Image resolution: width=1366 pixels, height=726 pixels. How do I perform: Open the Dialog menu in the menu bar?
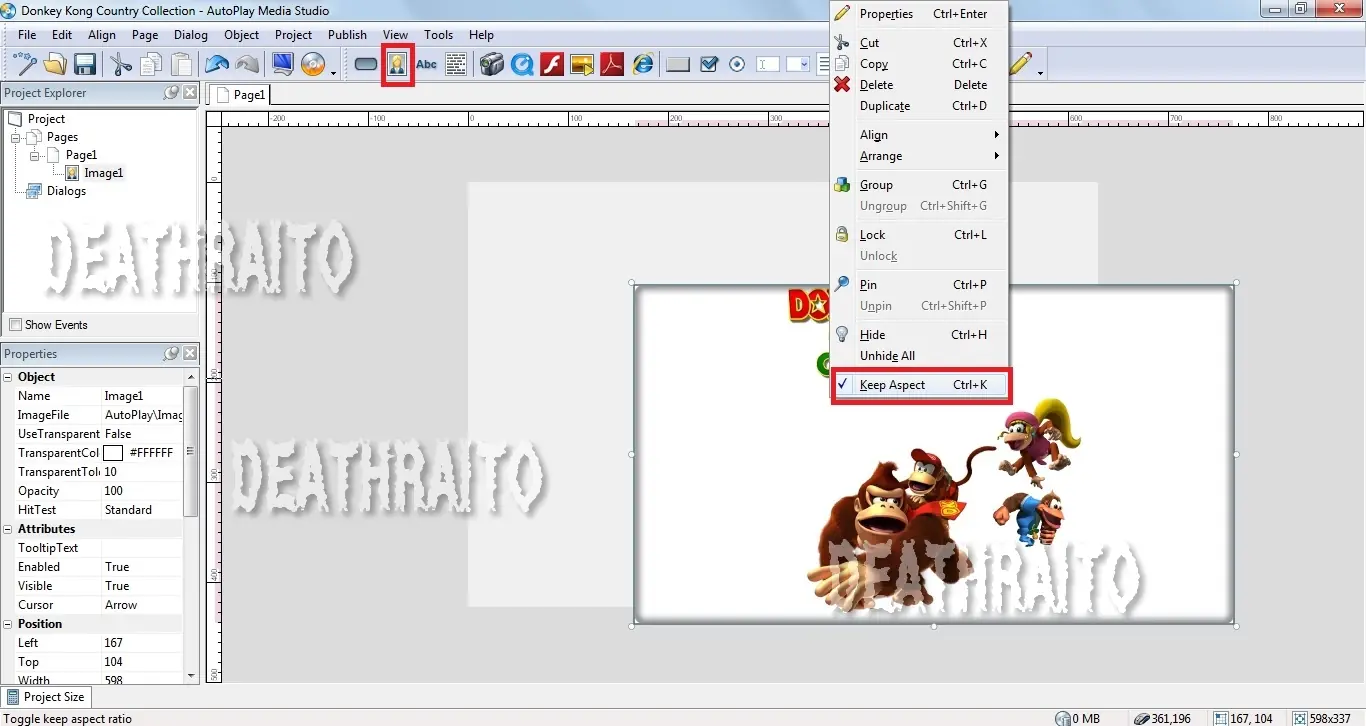point(191,35)
